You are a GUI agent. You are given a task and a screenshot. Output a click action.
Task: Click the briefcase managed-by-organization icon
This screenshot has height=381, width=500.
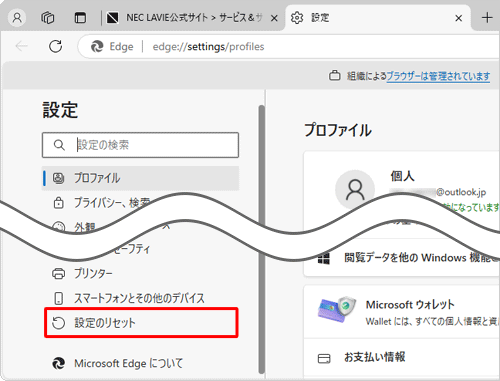point(335,76)
